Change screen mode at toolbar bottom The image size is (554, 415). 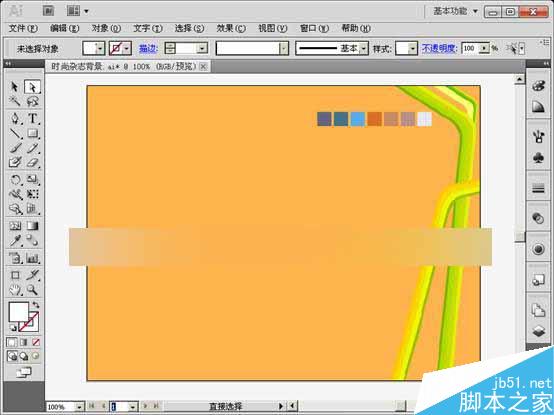tap(24, 372)
